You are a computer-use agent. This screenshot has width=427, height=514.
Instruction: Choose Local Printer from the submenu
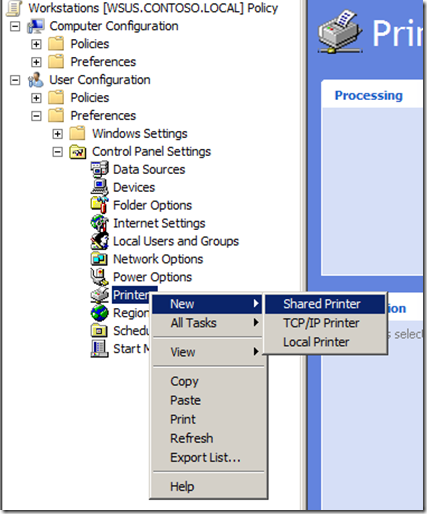325,342
